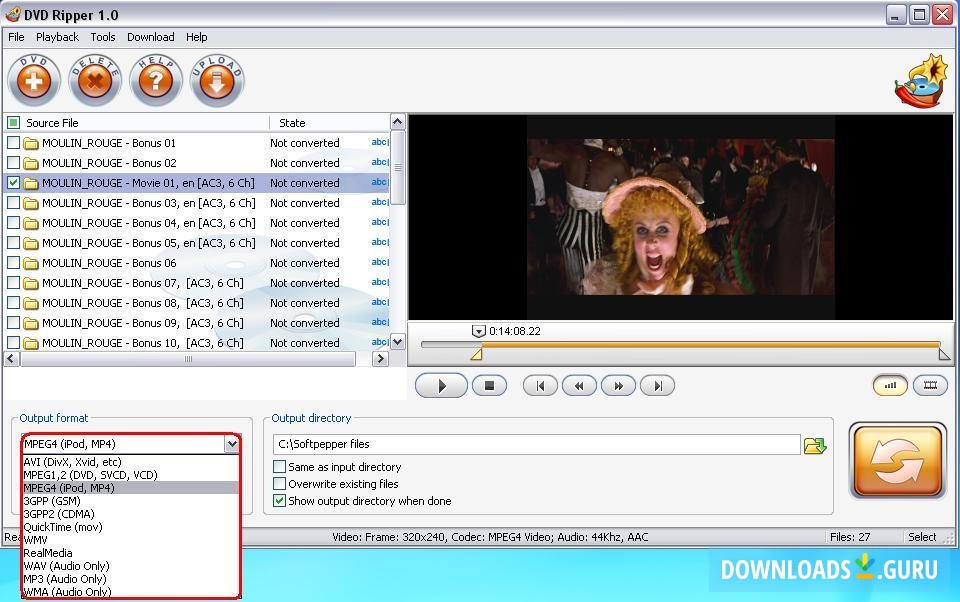Open the Playback menu
Screen dimensions: 960x602
[x=57, y=37]
